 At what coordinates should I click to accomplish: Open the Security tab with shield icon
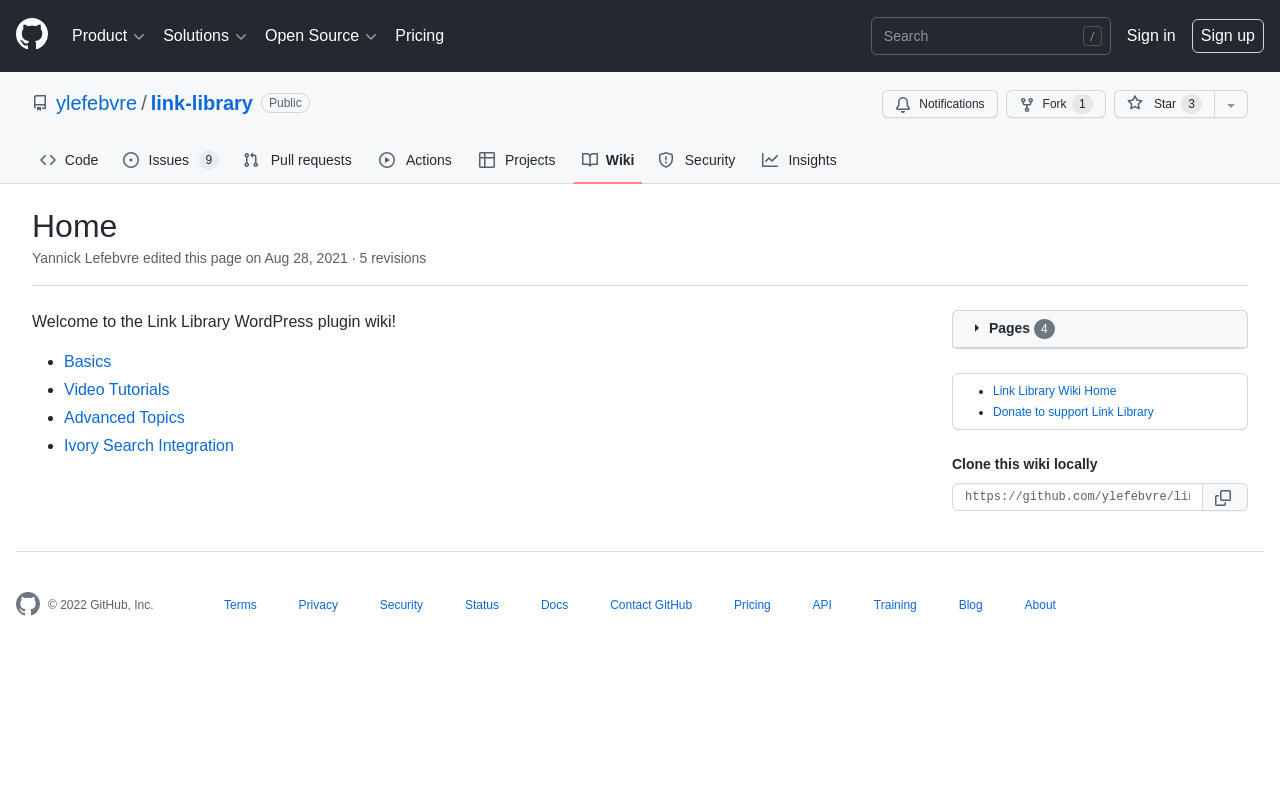(x=697, y=160)
